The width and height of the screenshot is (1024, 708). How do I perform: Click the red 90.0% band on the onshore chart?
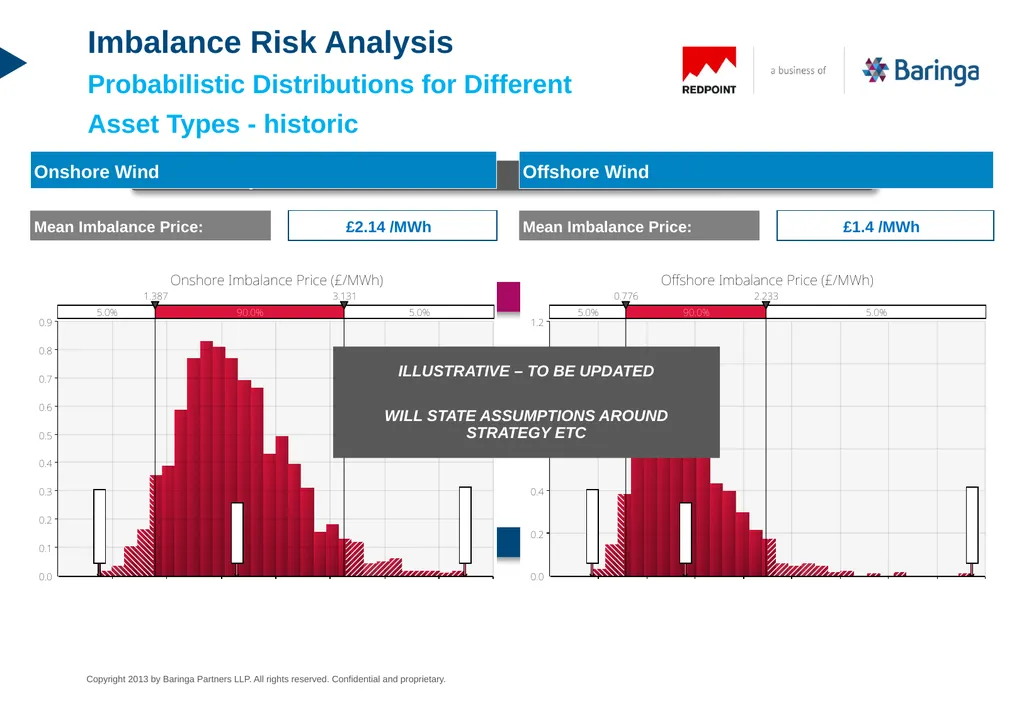[x=249, y=312]
